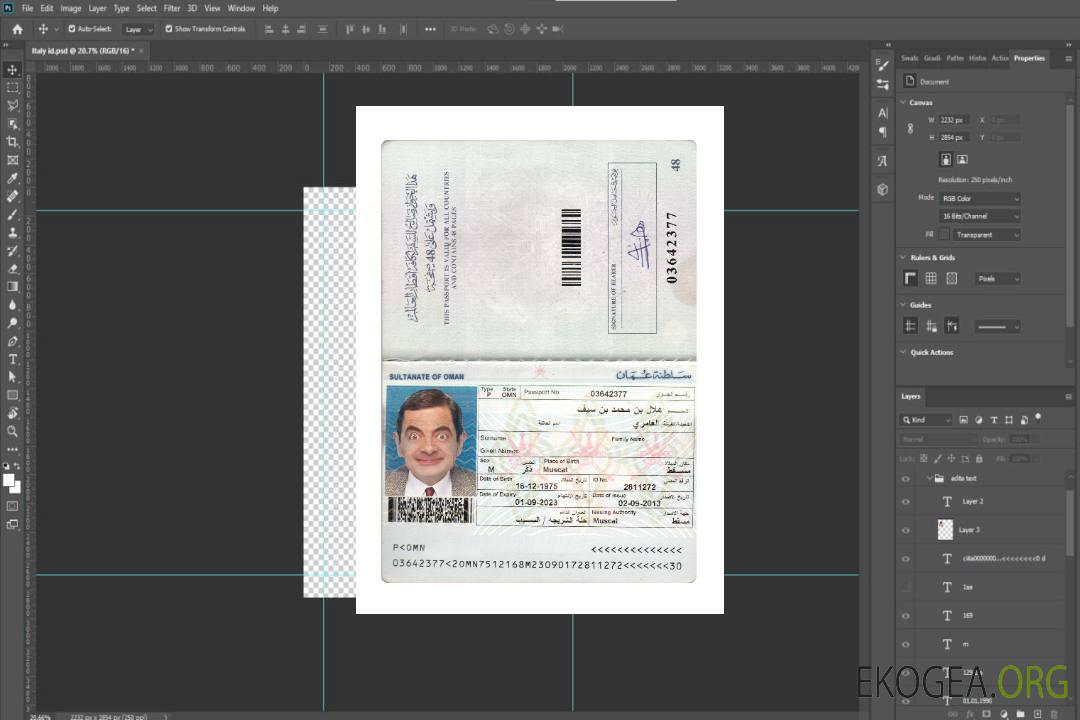Filter layers by type layers icon
Screen dimensions: 1080x720
click(994, 420)
